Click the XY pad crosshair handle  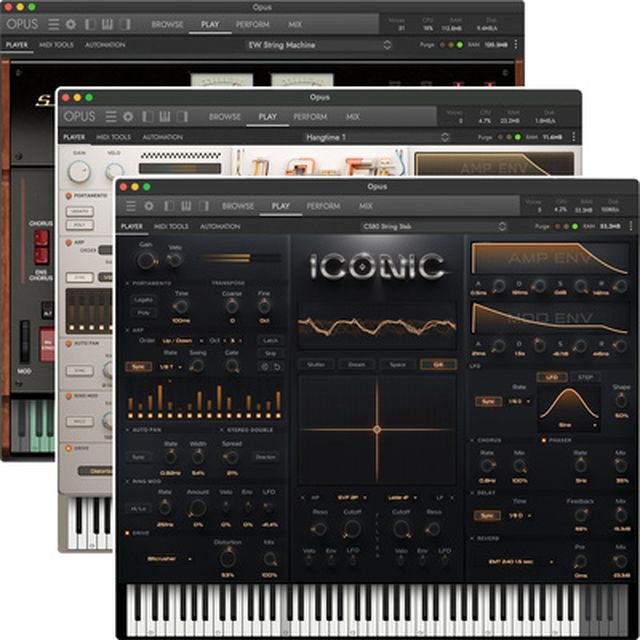(x=377, y=429)
